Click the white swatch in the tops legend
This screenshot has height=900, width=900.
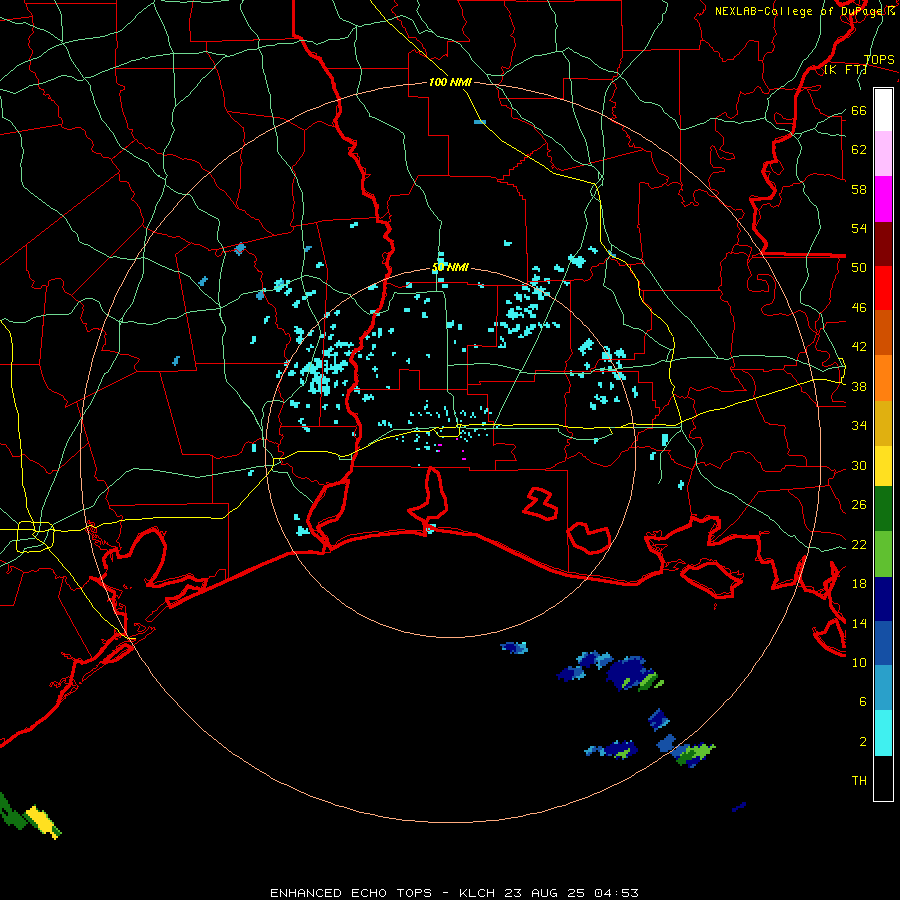click(883, 110)
